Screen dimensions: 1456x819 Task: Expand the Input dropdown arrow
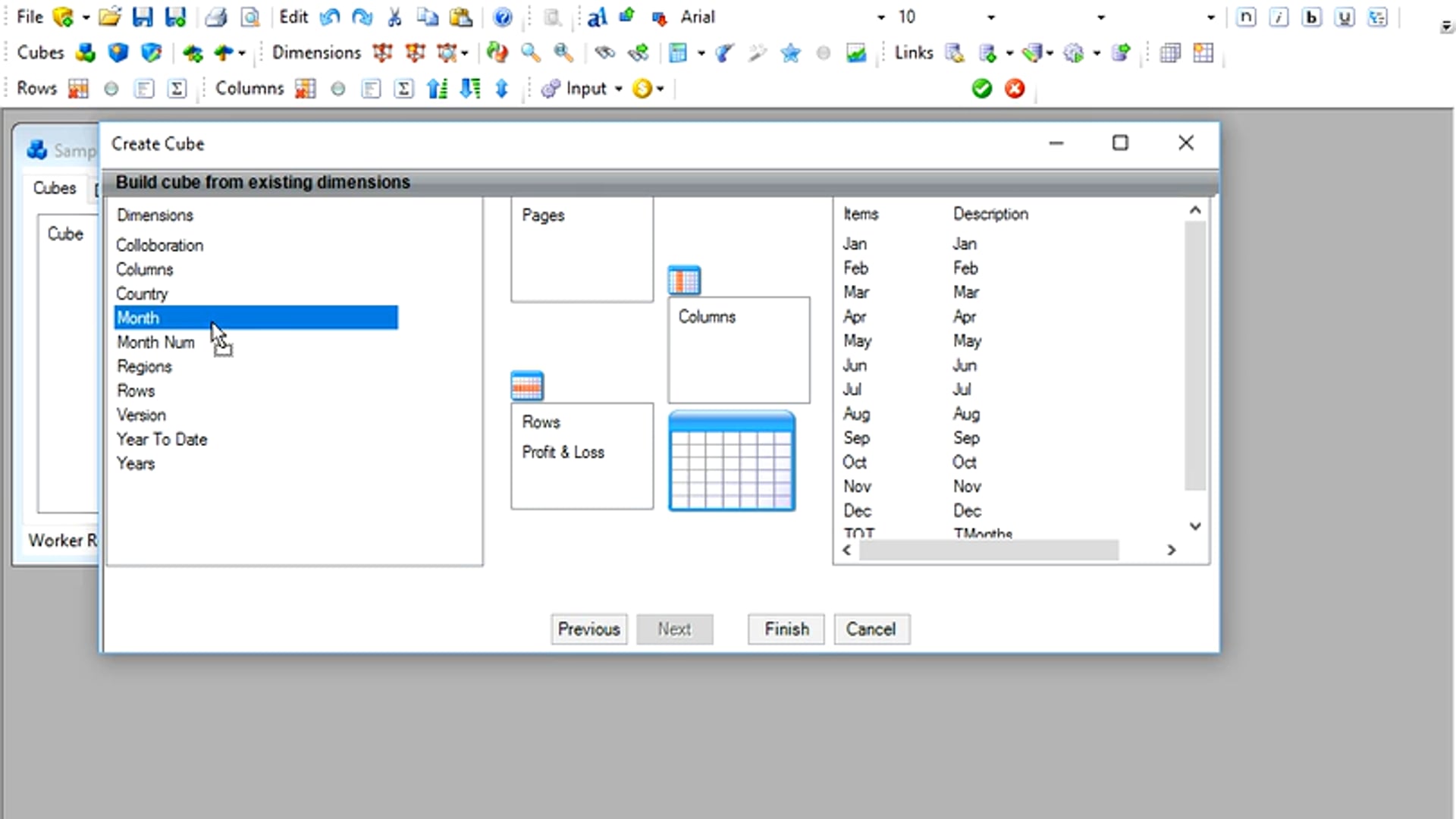click(619, 89)
